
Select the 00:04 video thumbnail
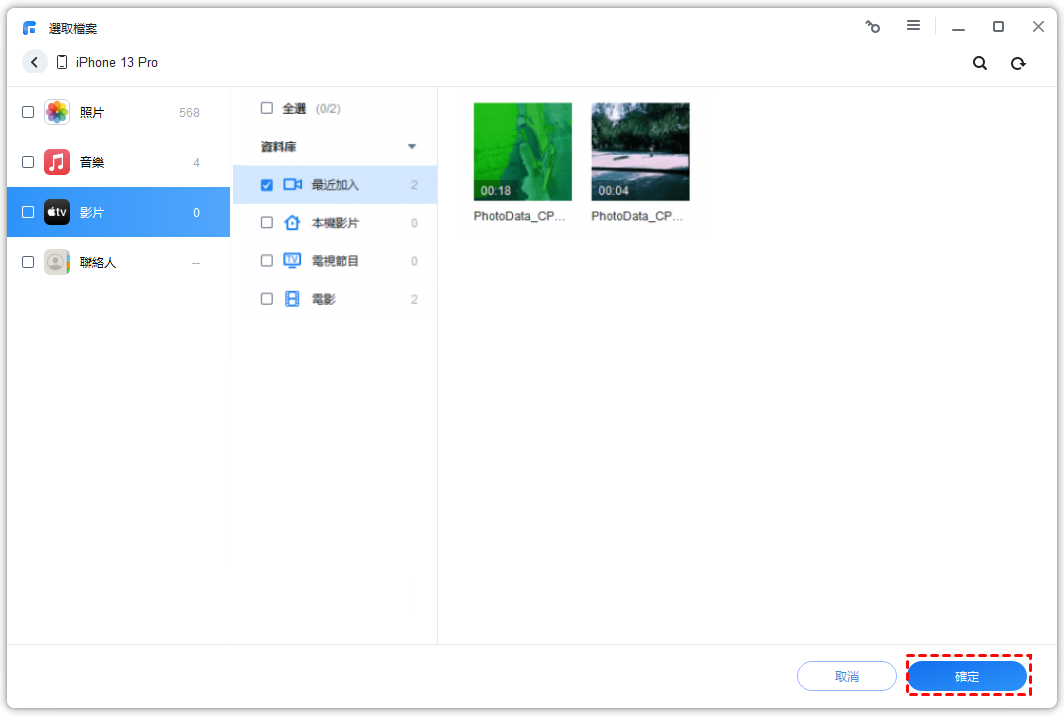pos(640,152)
